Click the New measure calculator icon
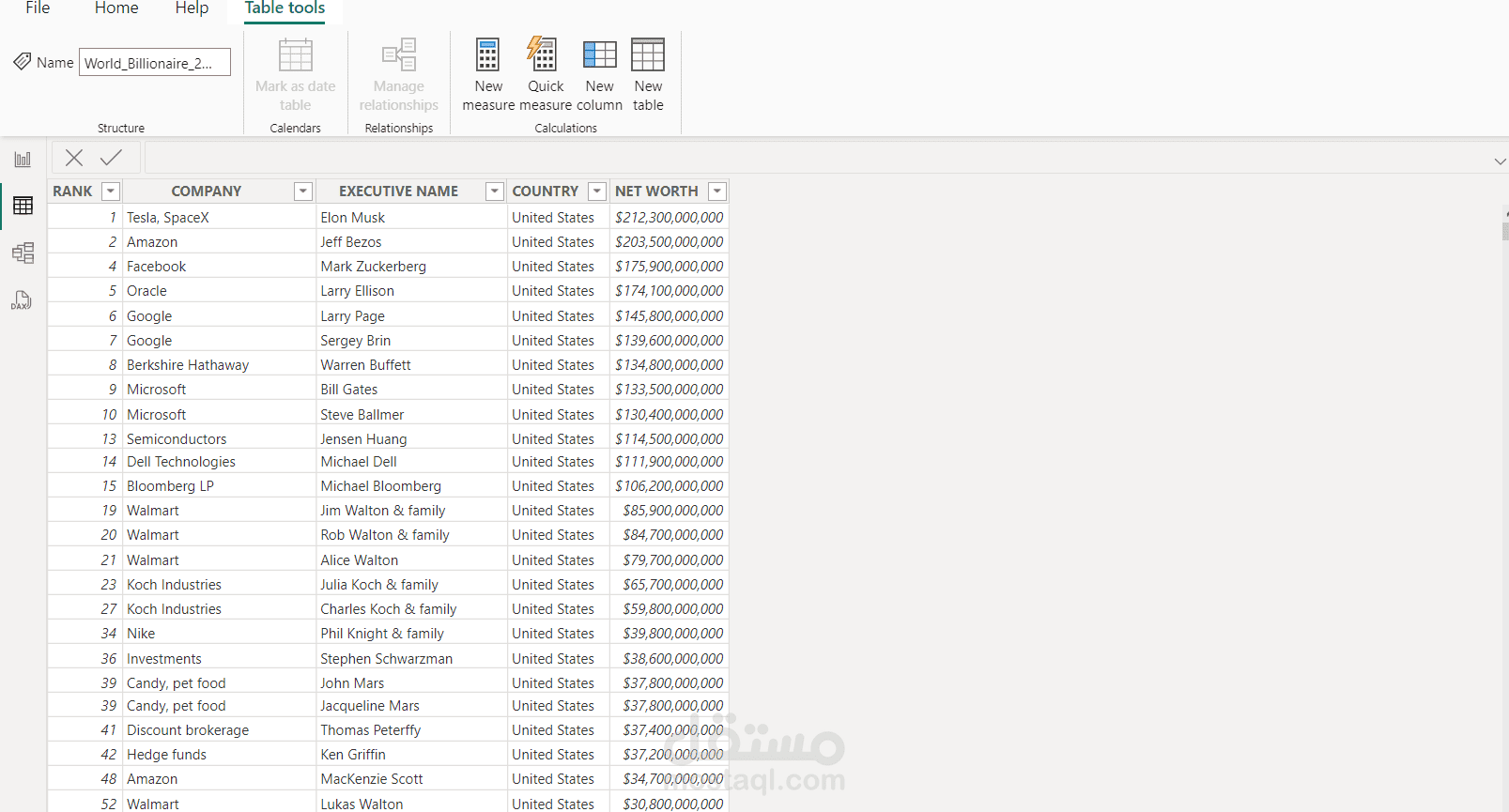The width and height of the screenshot is (1509, 812). (487, 54)
